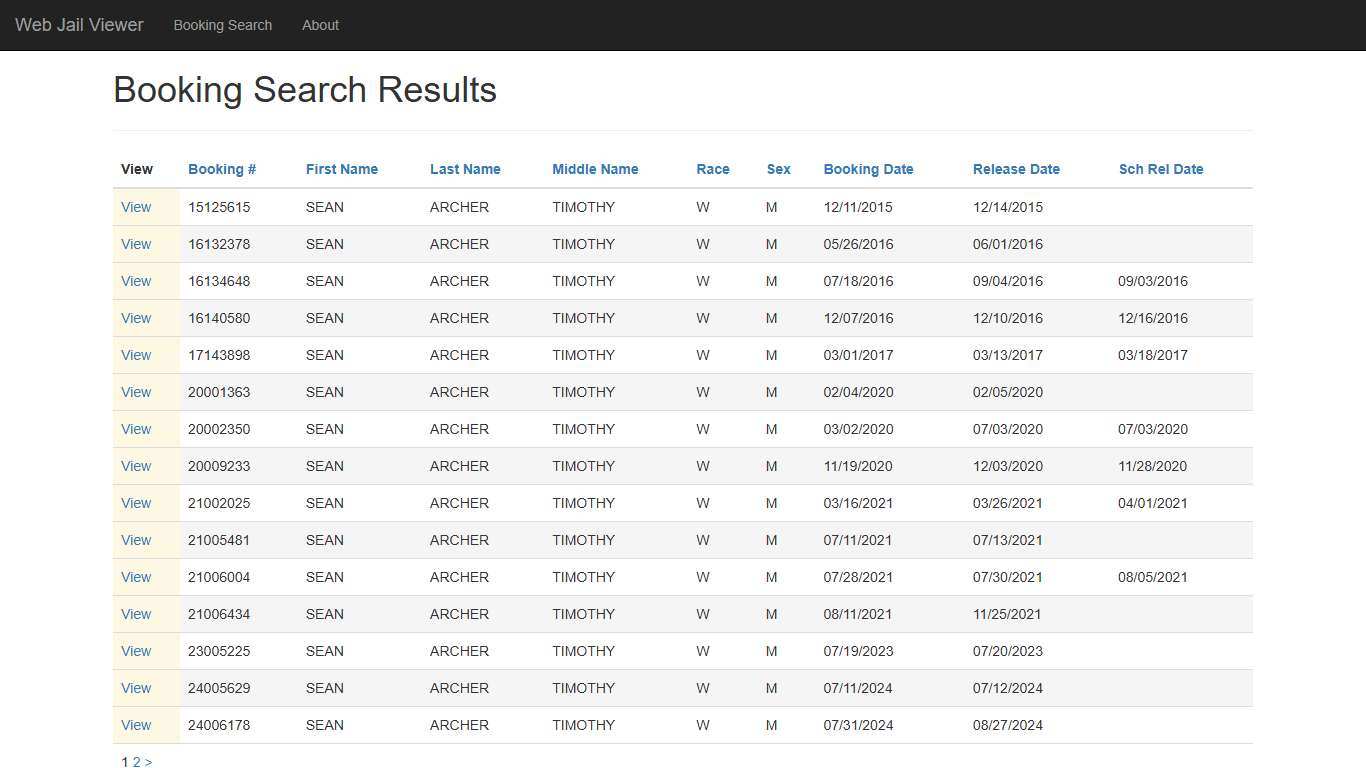The height and width of the screenshot is (768, 1366).
Task: Click the next page arrow
Action: (x=148, y=761)
